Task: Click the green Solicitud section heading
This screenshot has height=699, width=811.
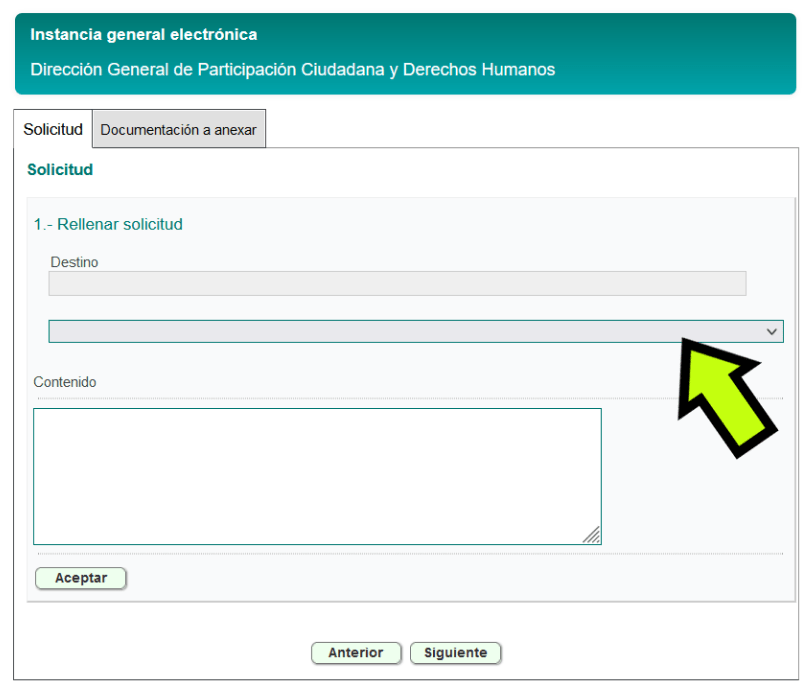Action: (60, 170)
